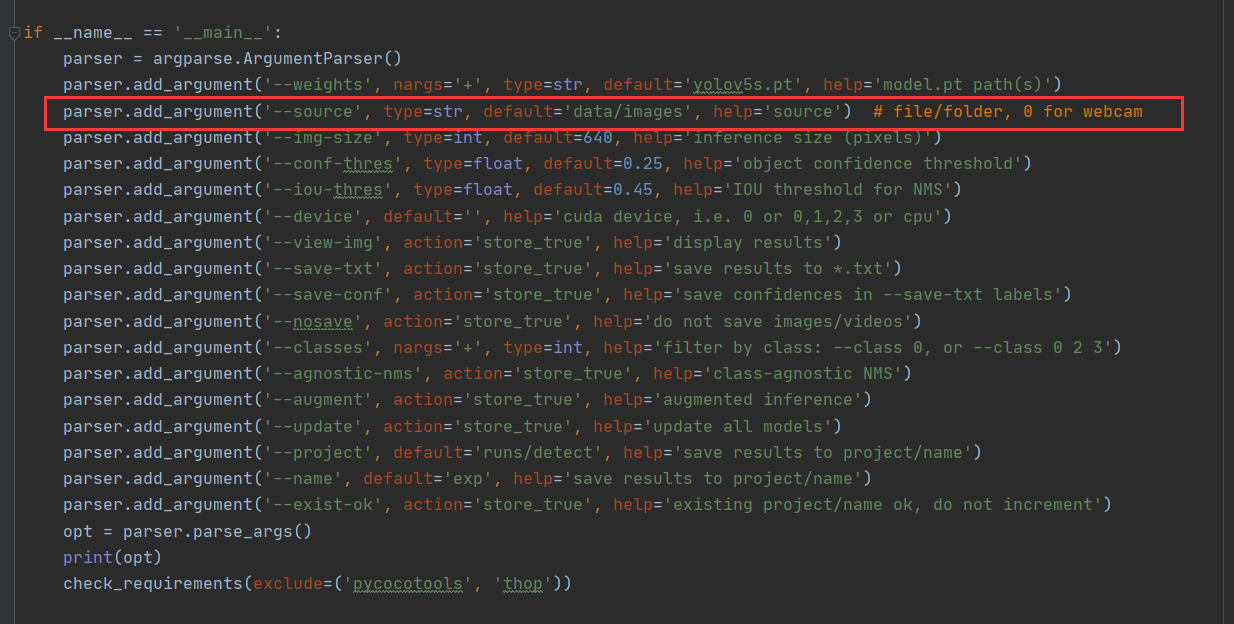
Task: Click 'class-agnostic NMS' help text
Action: [802, 373]
